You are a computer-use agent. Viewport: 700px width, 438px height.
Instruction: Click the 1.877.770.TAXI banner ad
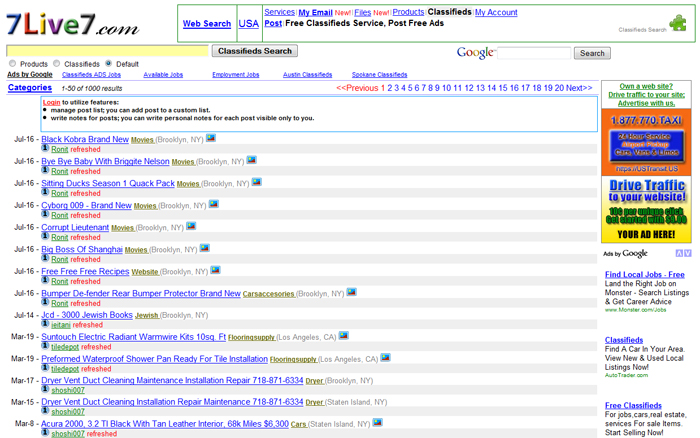pos(646,142)
